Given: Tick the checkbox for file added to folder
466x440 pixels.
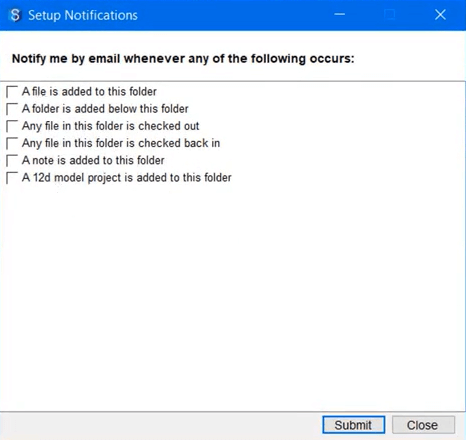Looking at the screenshot, I should [12, 92].
